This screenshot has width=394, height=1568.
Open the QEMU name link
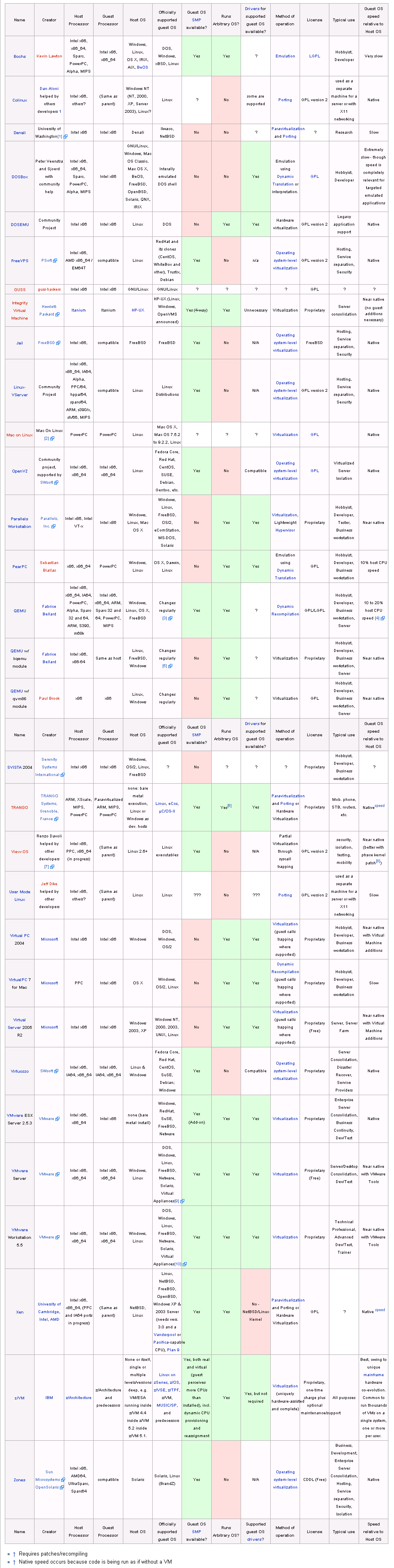coord(20,611)
